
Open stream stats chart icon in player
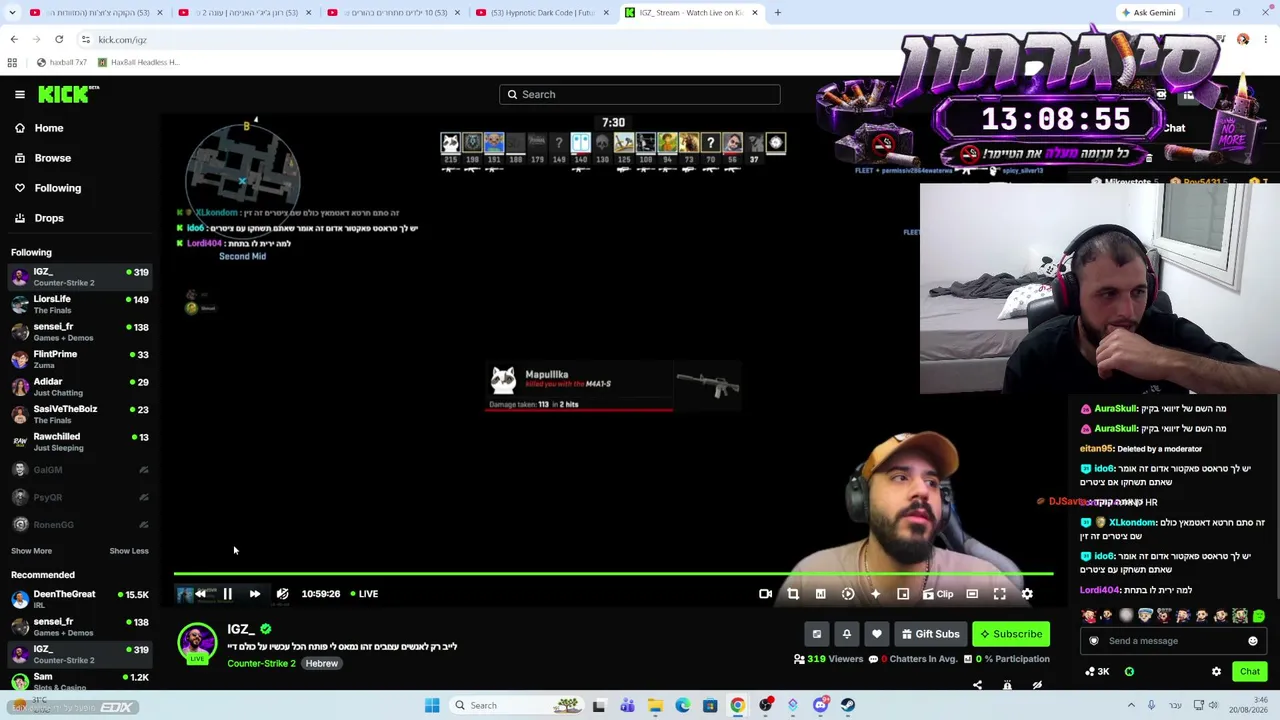pos(820,594)
